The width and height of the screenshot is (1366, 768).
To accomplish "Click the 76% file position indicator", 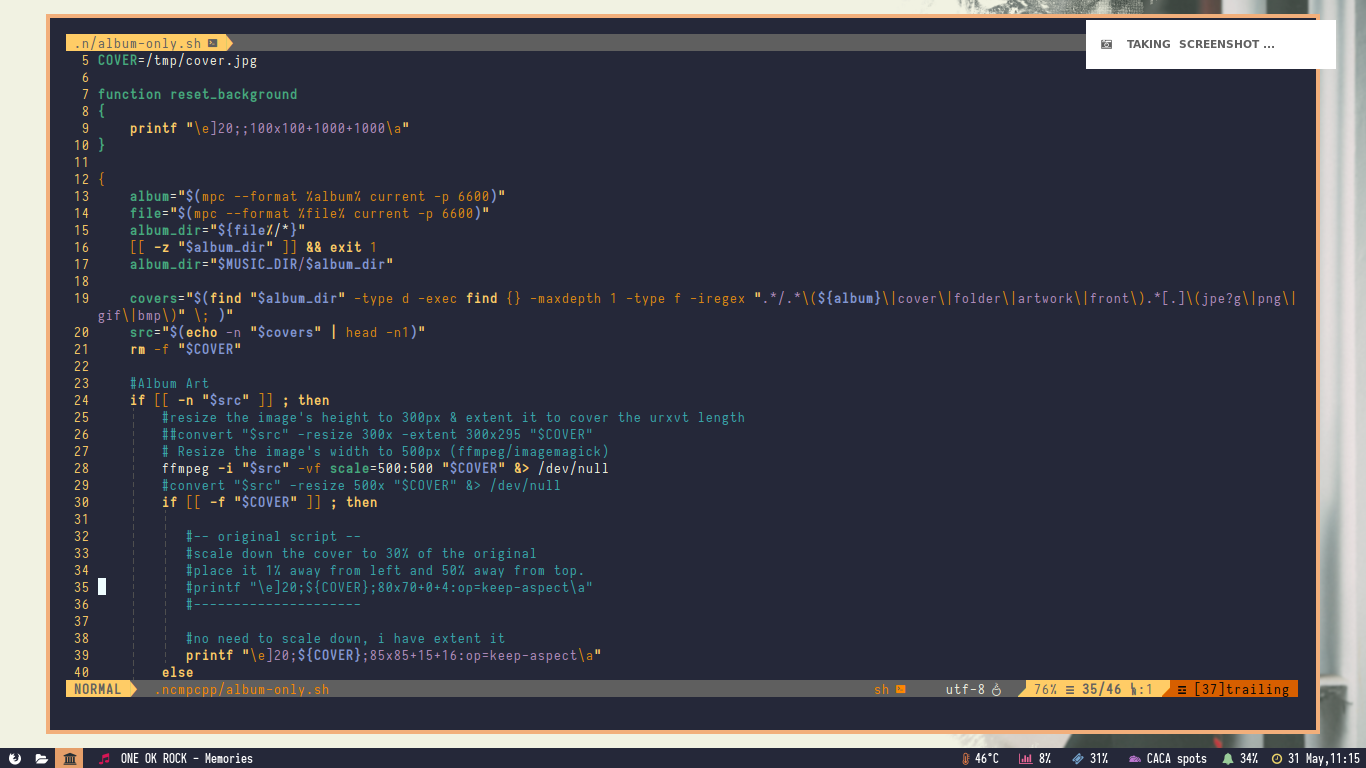I will point(1045,689).
